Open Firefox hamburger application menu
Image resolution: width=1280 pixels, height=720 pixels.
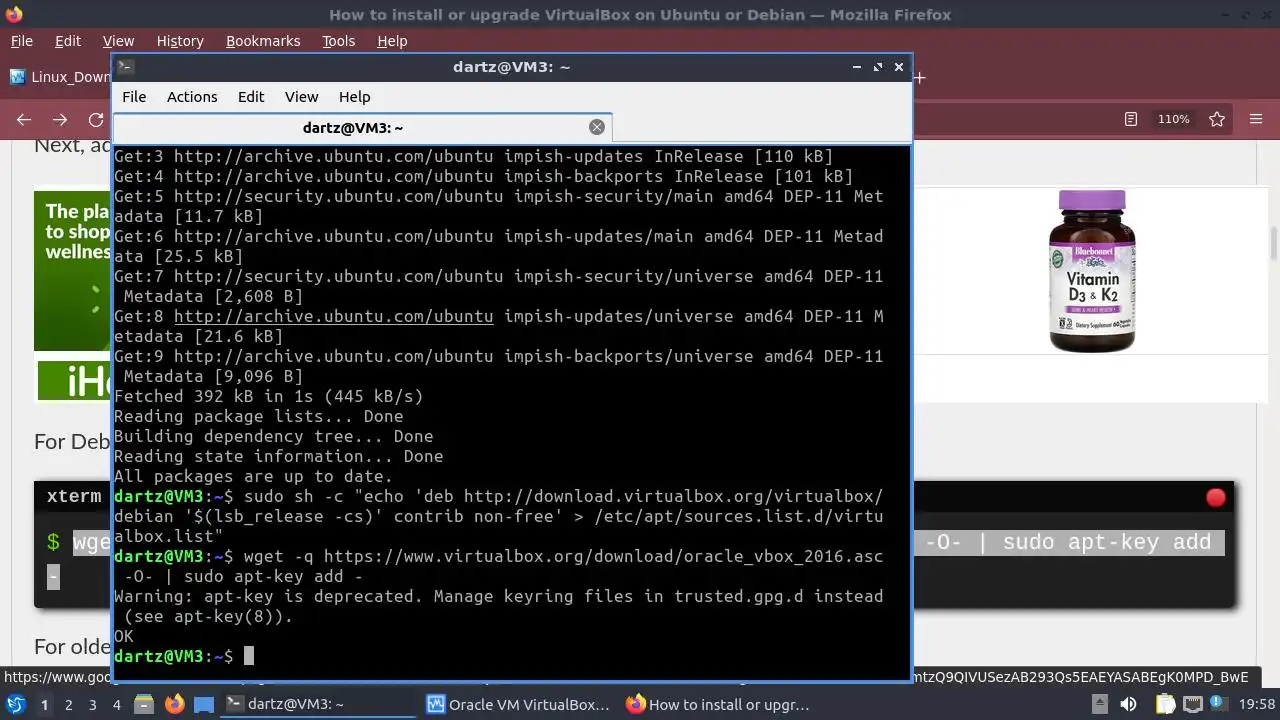tap(1256, 119)
